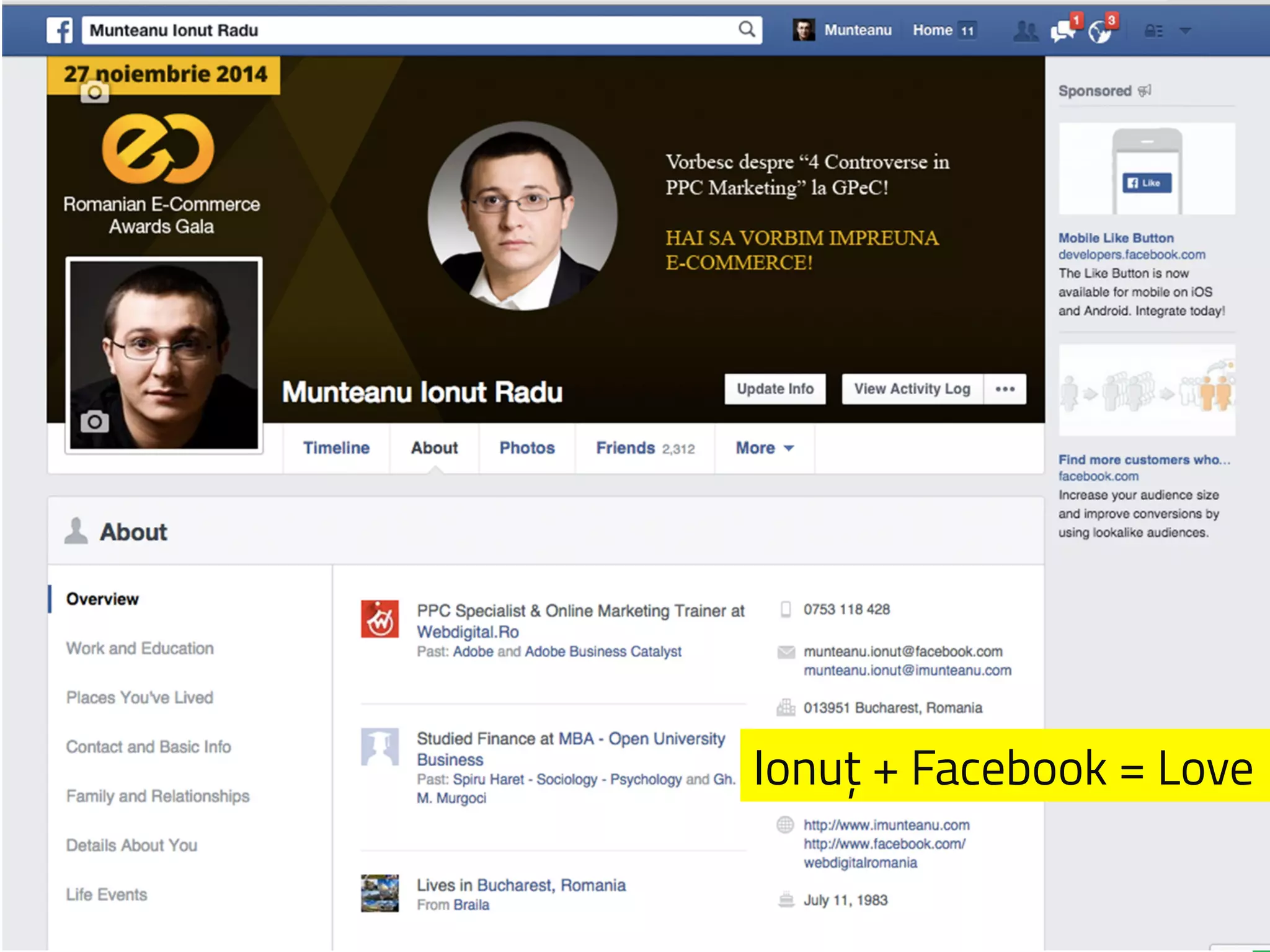
Task: Open View Activity Log
Action: [x=912, y=389]
